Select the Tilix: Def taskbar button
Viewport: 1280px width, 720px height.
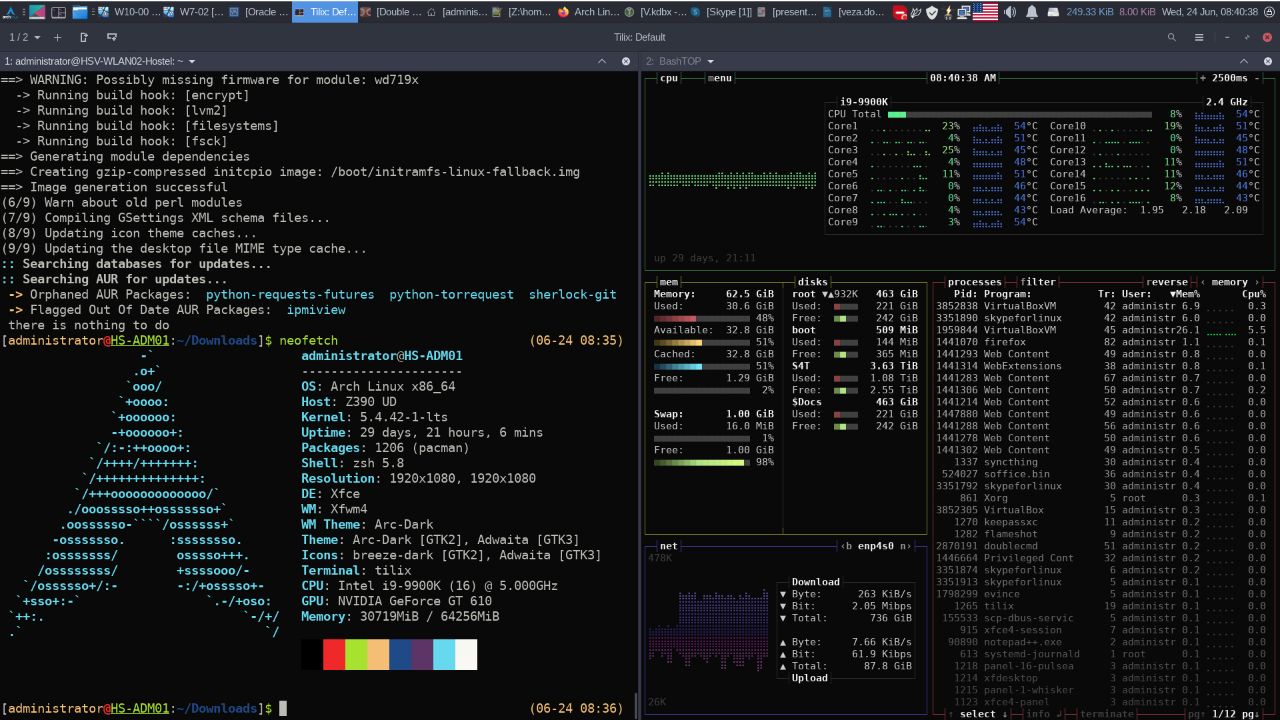[325, 12]
